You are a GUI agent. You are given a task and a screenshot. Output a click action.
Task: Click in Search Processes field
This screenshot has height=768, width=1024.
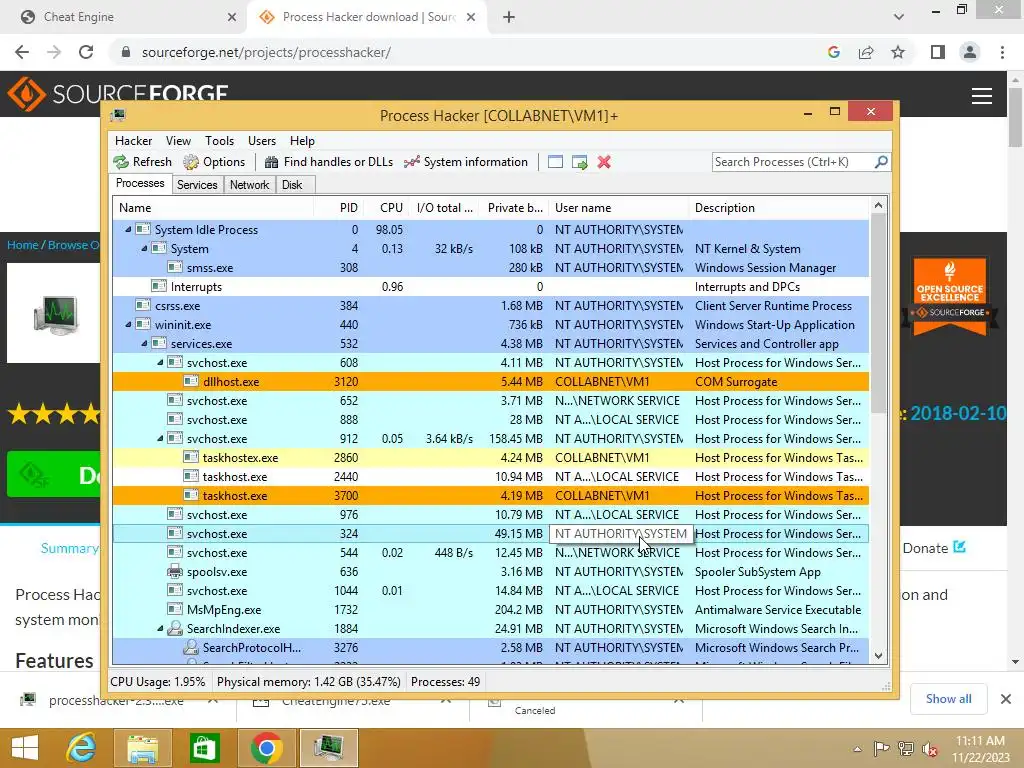click(x=793, y=162)
